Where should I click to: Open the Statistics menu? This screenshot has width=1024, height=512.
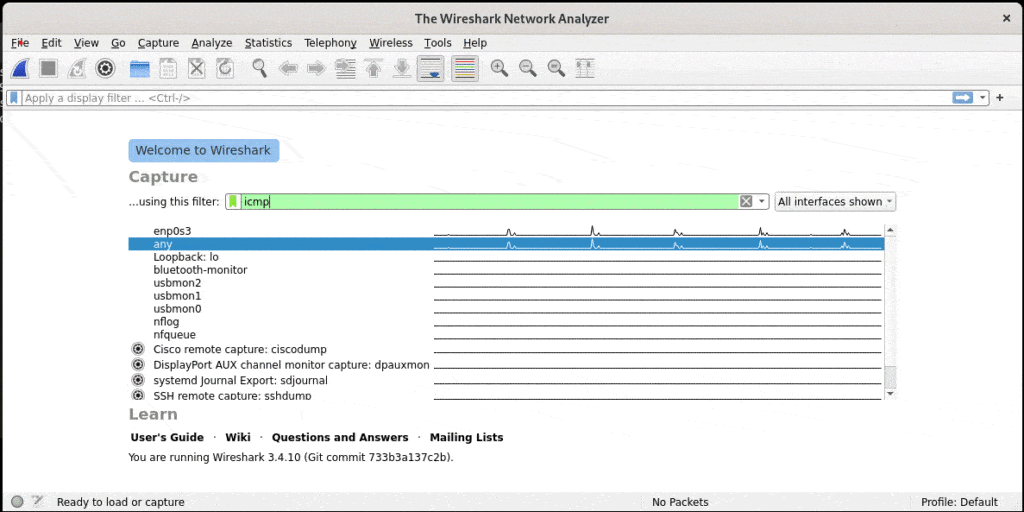(268, 43)
